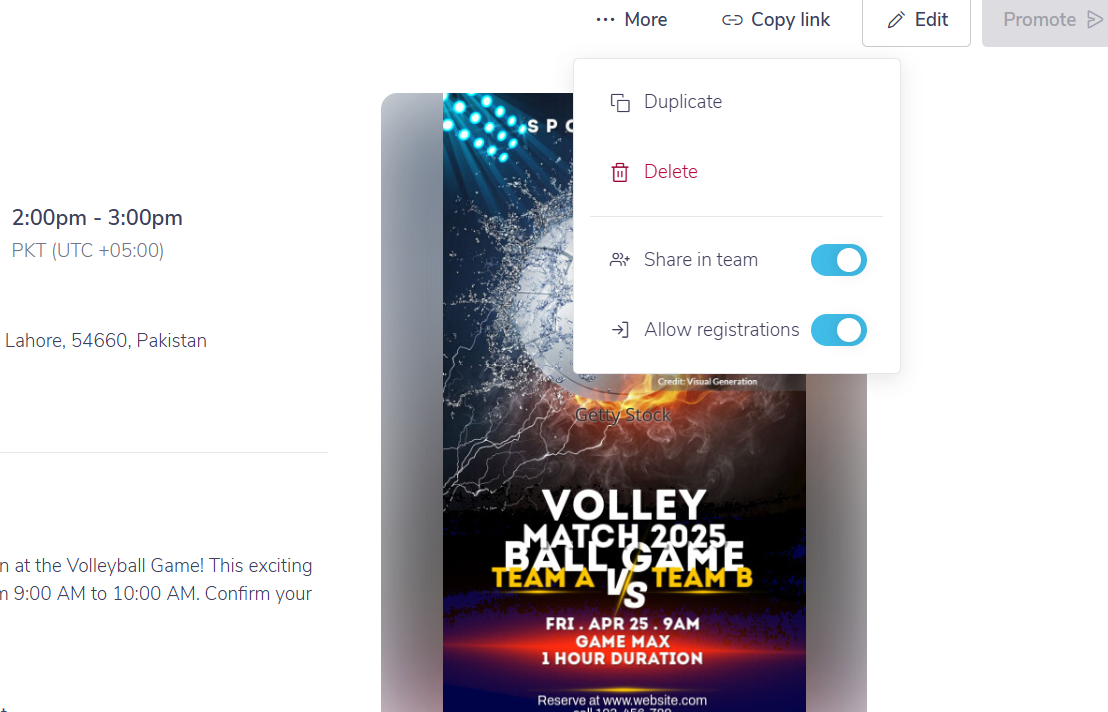Click the paper-plane icon on Promote button
The image size is (1108, 712).
coord(1094,20)
